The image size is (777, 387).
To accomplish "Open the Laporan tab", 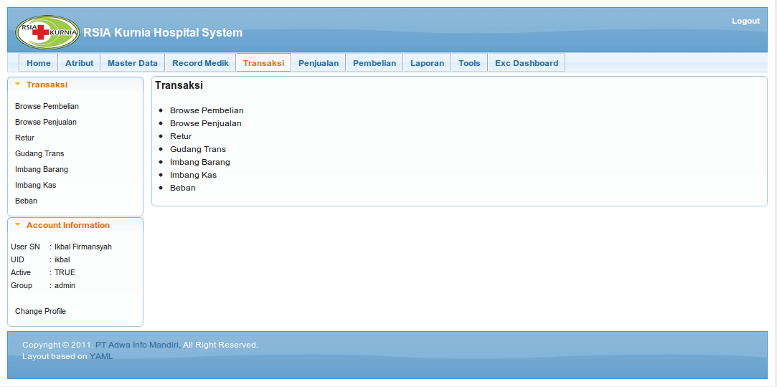I will pyautogui.click(x=427, y=63).
